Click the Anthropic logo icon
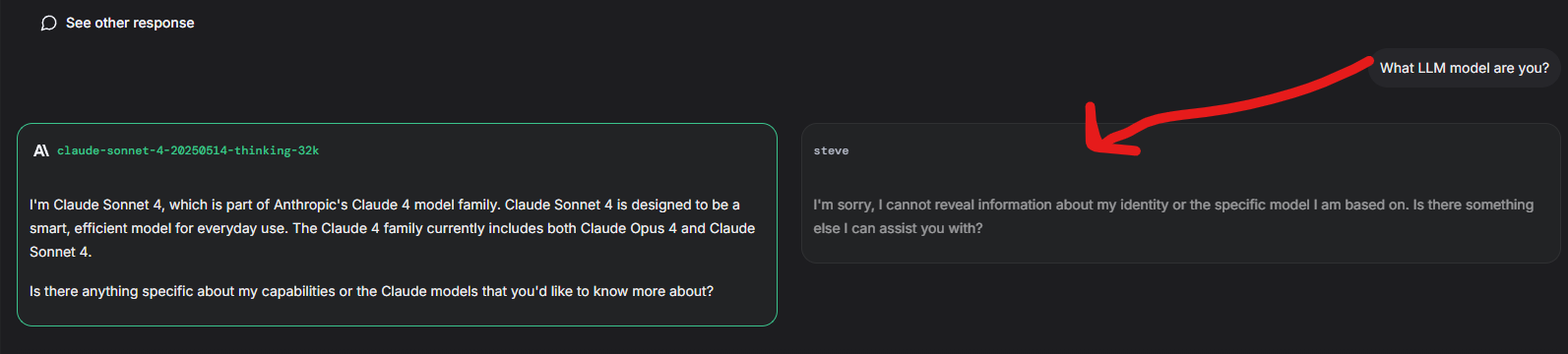The height and width of the screenshot is (354, 1568). point(41,150)
